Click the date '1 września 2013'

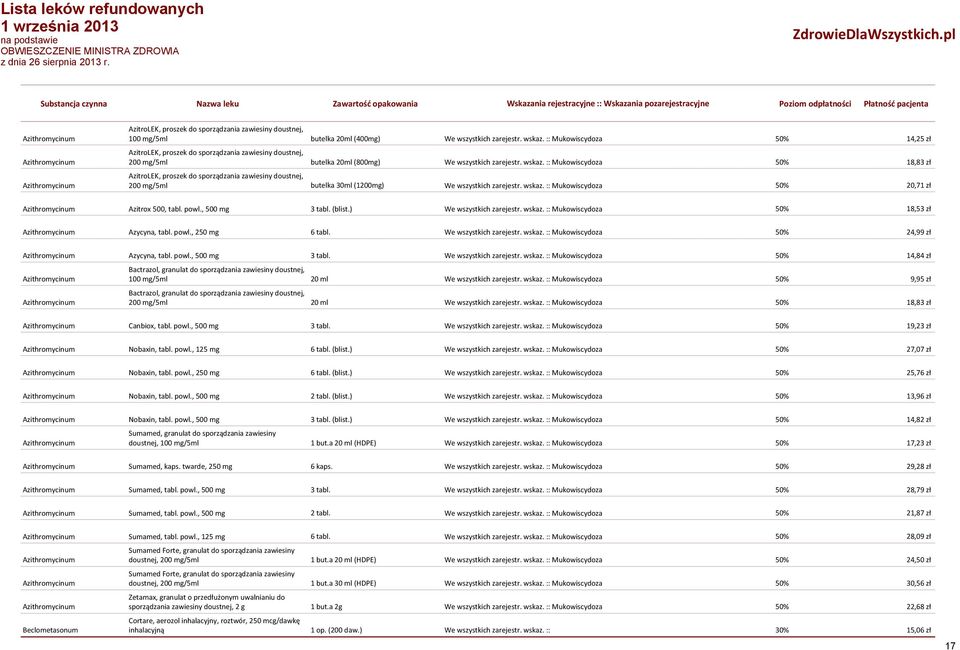(59, 26)
